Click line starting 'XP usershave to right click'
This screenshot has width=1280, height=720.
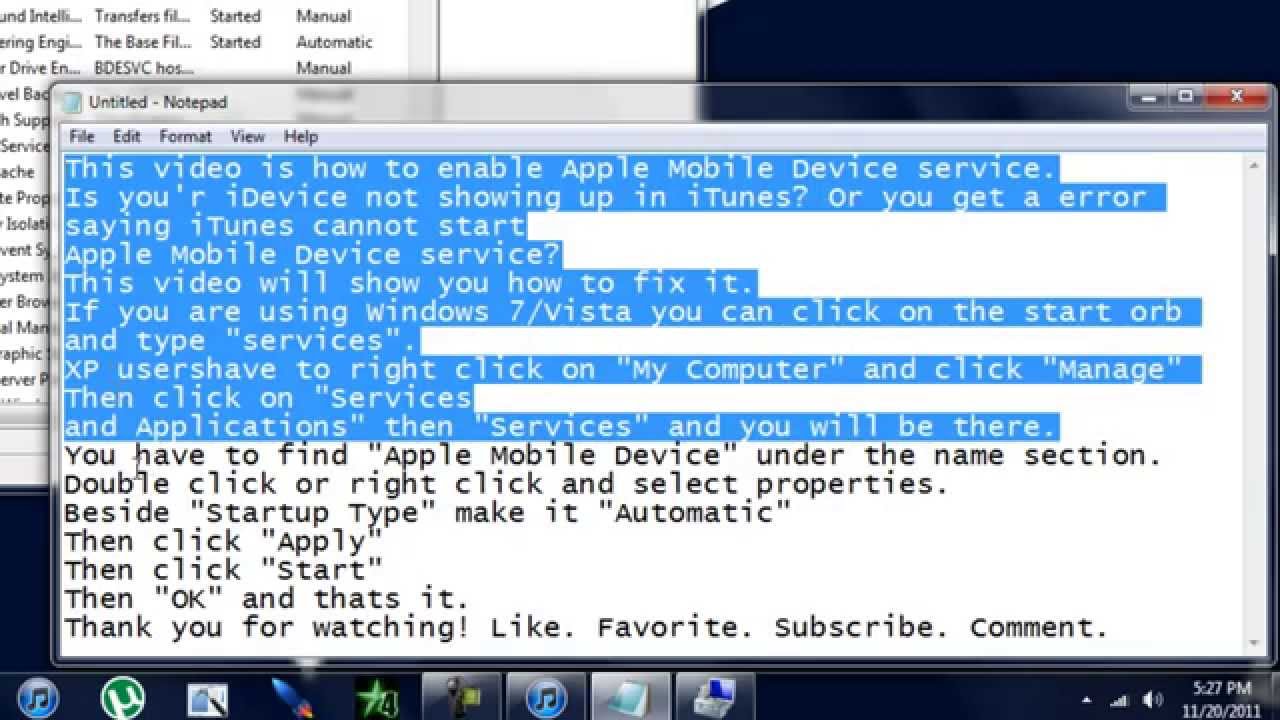tap(624, 369)
